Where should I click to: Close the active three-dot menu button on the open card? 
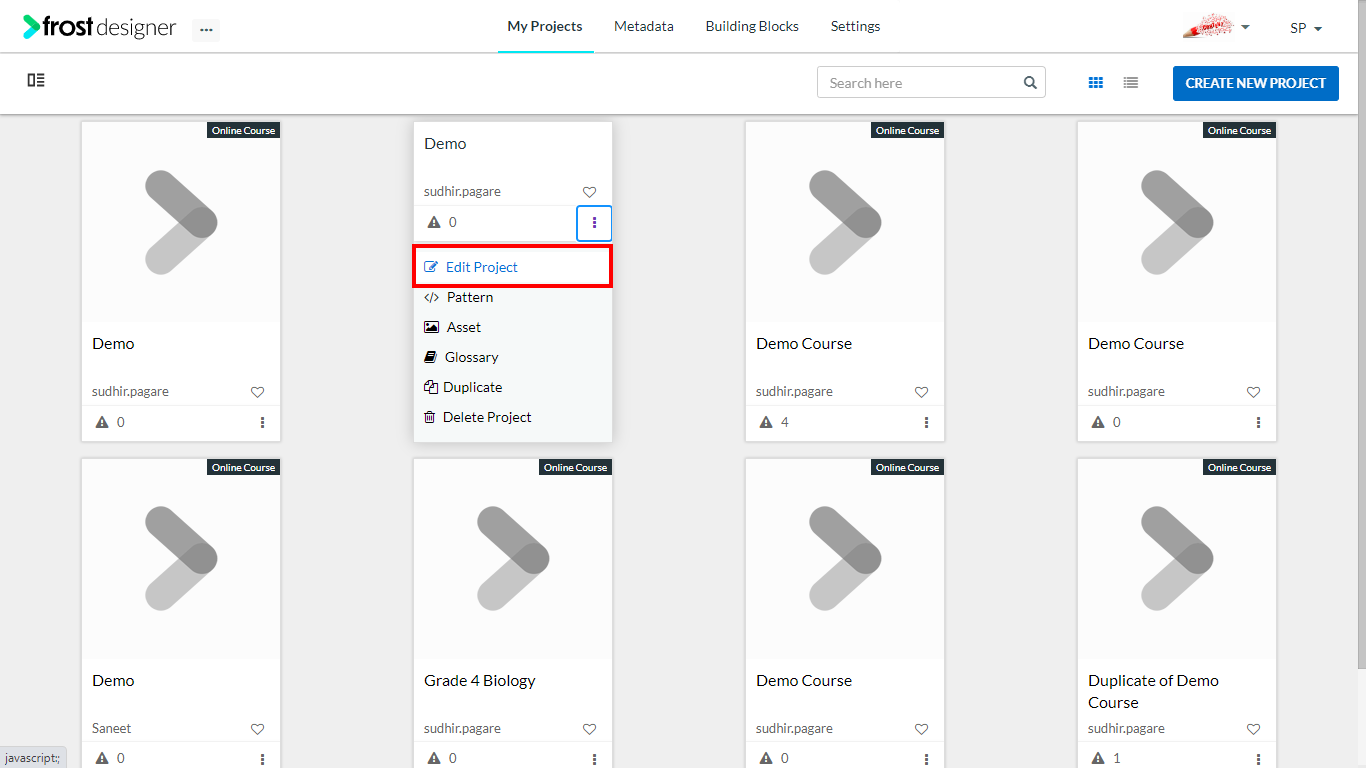point(594,222)
